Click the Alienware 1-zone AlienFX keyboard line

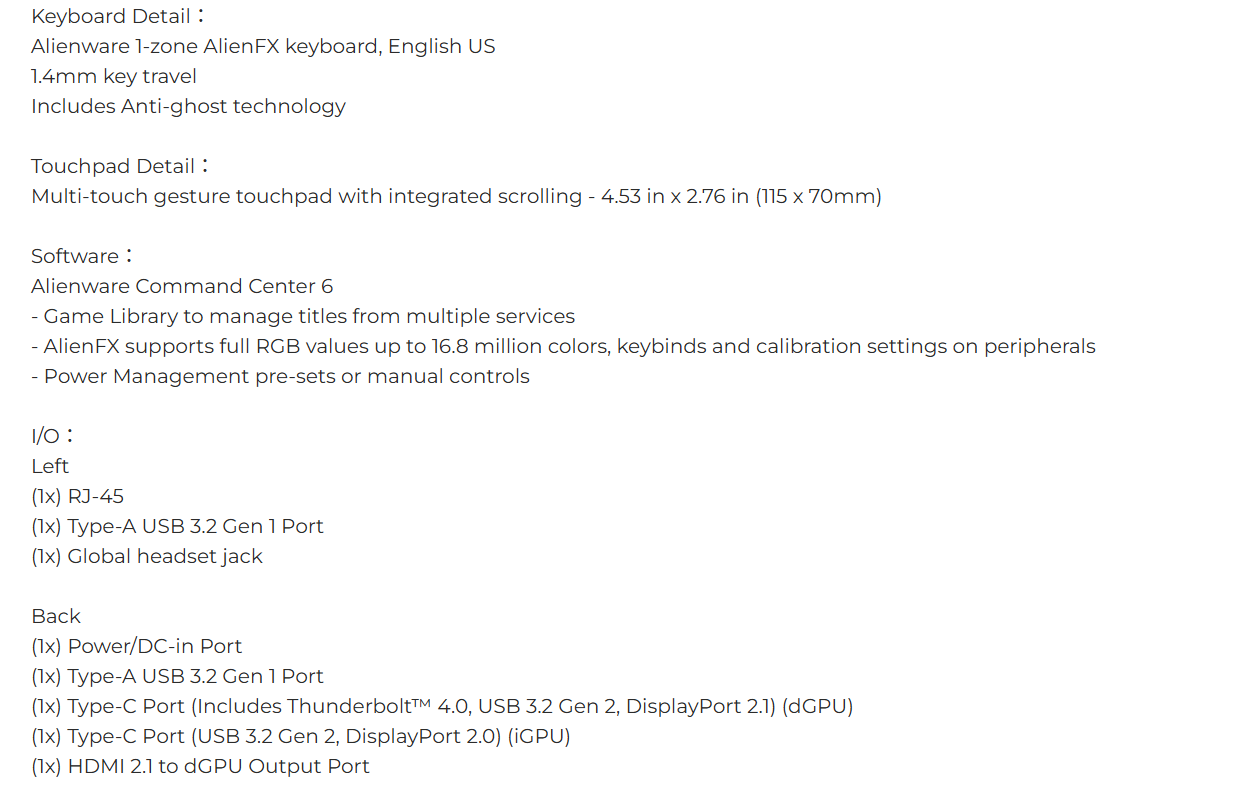pyautogui.click(x=263, y=47)
